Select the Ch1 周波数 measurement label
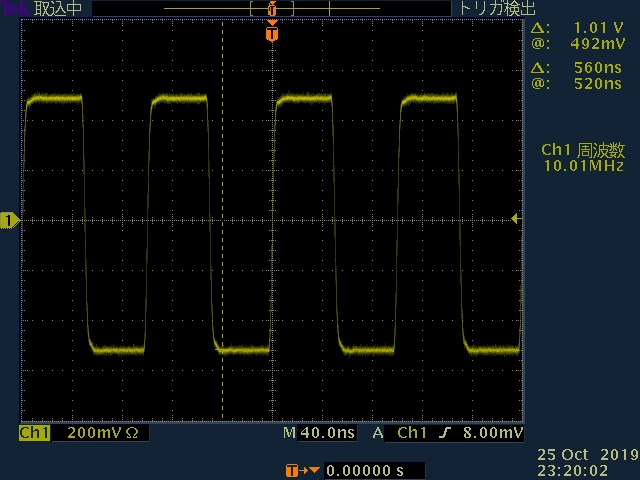This screenshot has height=480, width=640. pos(583,149)
